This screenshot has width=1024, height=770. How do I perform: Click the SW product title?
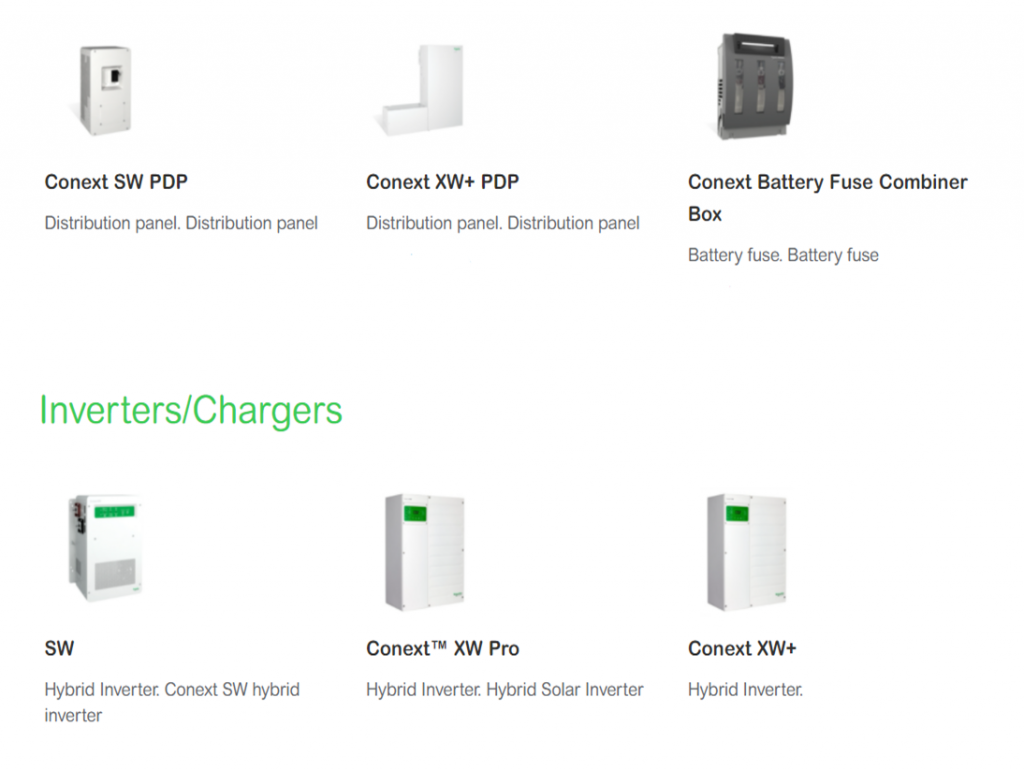point(59,649)
